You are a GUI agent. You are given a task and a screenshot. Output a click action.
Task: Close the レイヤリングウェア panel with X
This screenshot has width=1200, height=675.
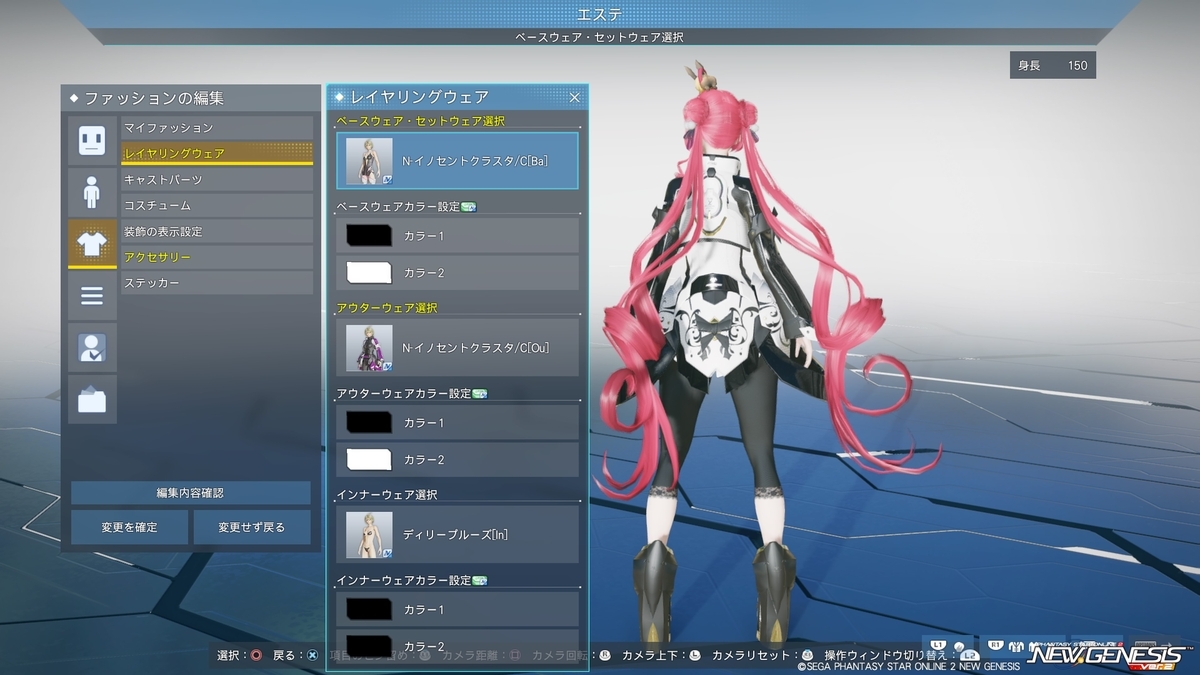point(575,97)
